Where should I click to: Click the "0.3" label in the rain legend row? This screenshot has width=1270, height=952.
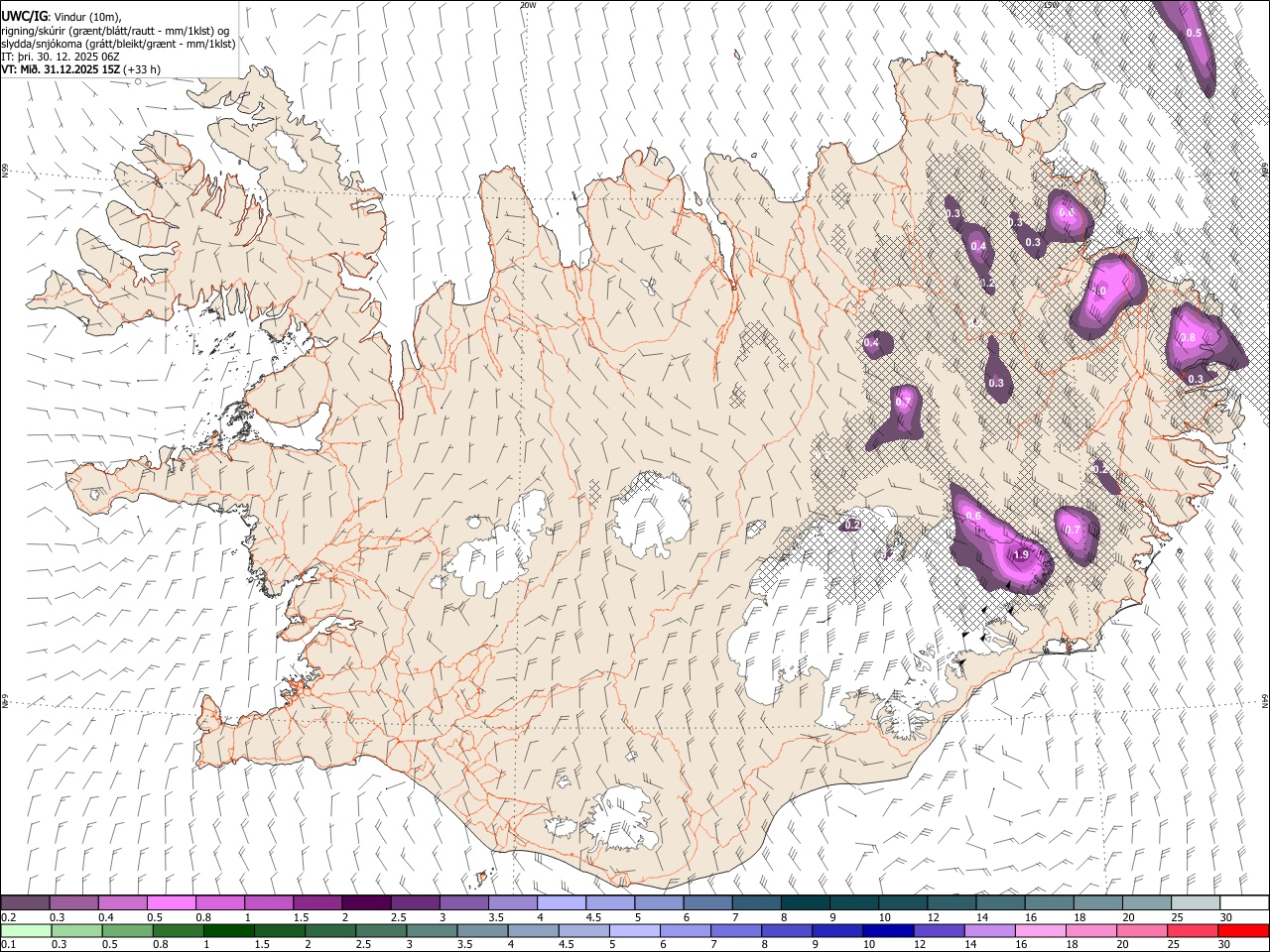click(x=58, y=944)
